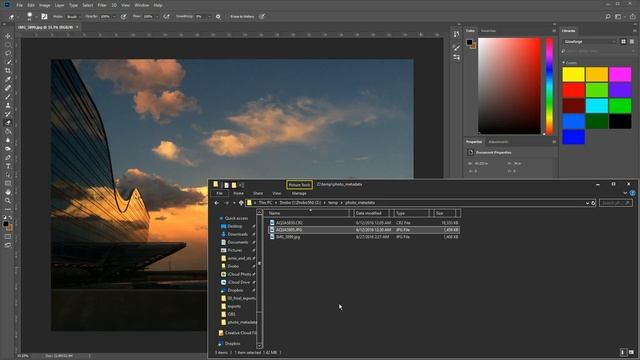The height and width of the screenshot is (360, 640).
Task: Open Downloads in Quick access
Action: pyautogui.click(x=238, y=234)
